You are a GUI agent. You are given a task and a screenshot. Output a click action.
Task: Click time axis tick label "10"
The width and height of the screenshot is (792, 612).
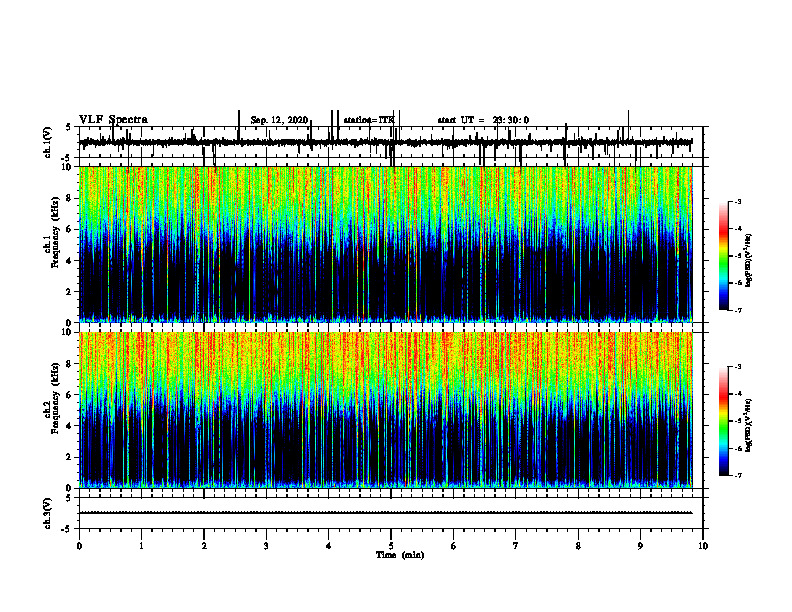tap(703, 546)
